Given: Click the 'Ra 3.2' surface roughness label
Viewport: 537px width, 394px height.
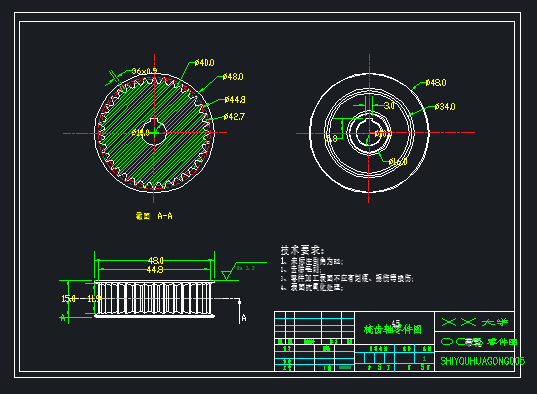Looking at the screenshot, I should click(x=246, y=268).
